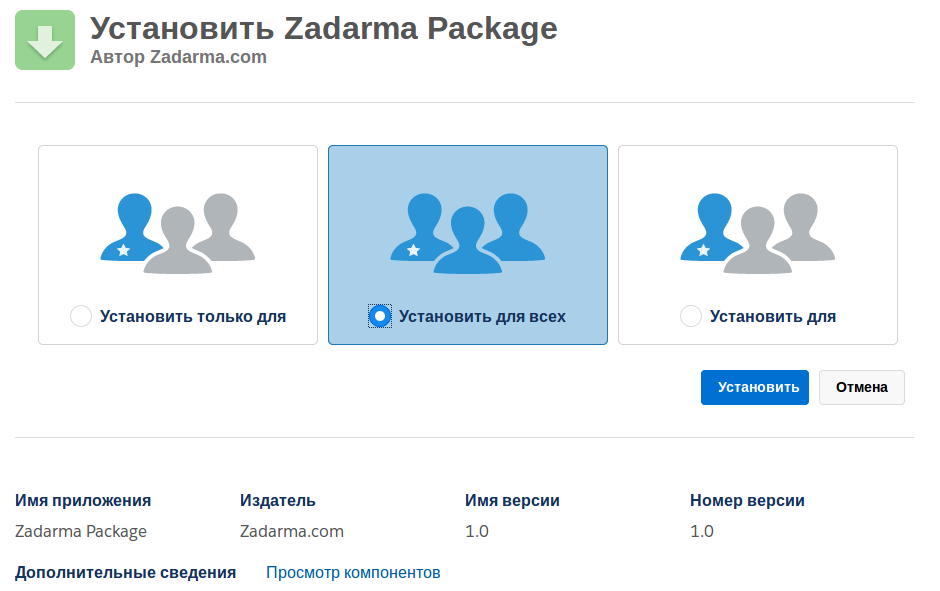The height and width of the screenshot is (591, 940).
Task: Click the "Дополнительные сведения" label
Action: pyautogui.click(x=125, y=573)
